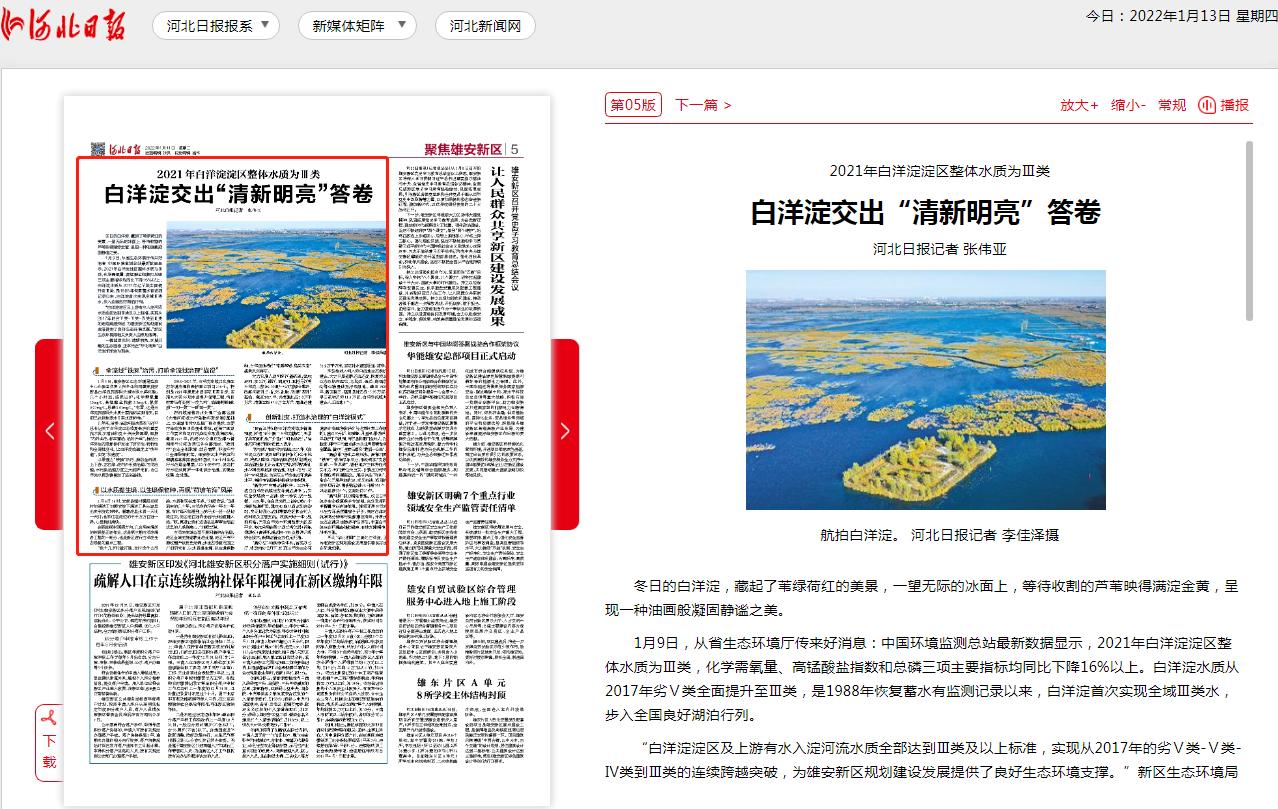Click the Hebei Daily logo
Image resolution: width=1278 pixels, height=809 pixels.
tap(64, 25)
